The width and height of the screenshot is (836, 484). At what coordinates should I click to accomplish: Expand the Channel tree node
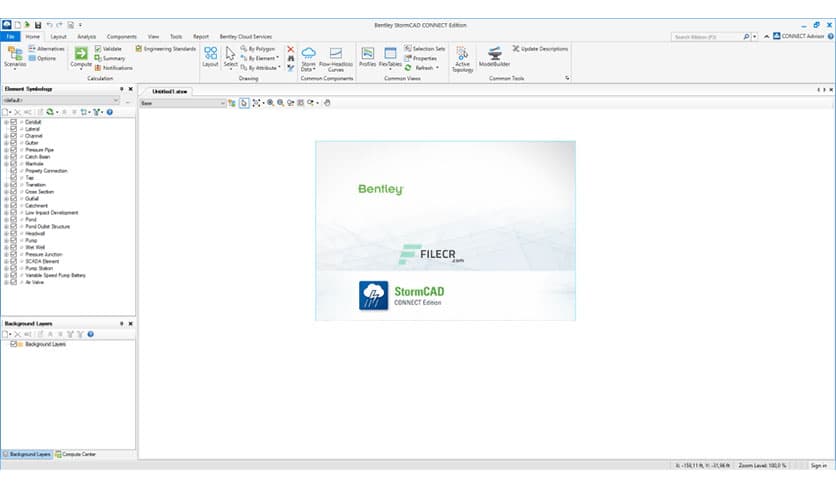[6, 136]
